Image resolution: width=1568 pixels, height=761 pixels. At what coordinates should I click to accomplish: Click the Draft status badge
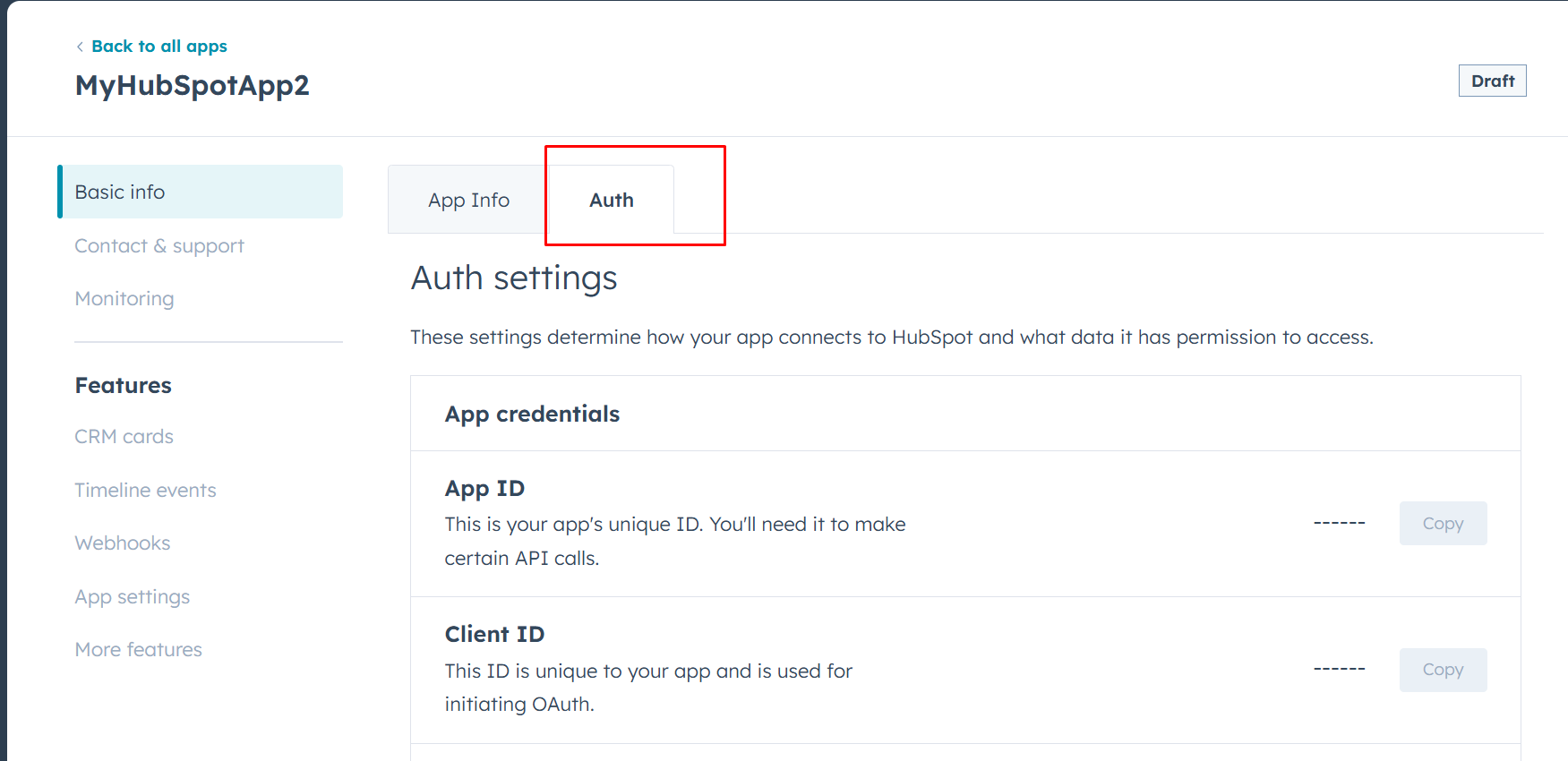point(1492,81)
